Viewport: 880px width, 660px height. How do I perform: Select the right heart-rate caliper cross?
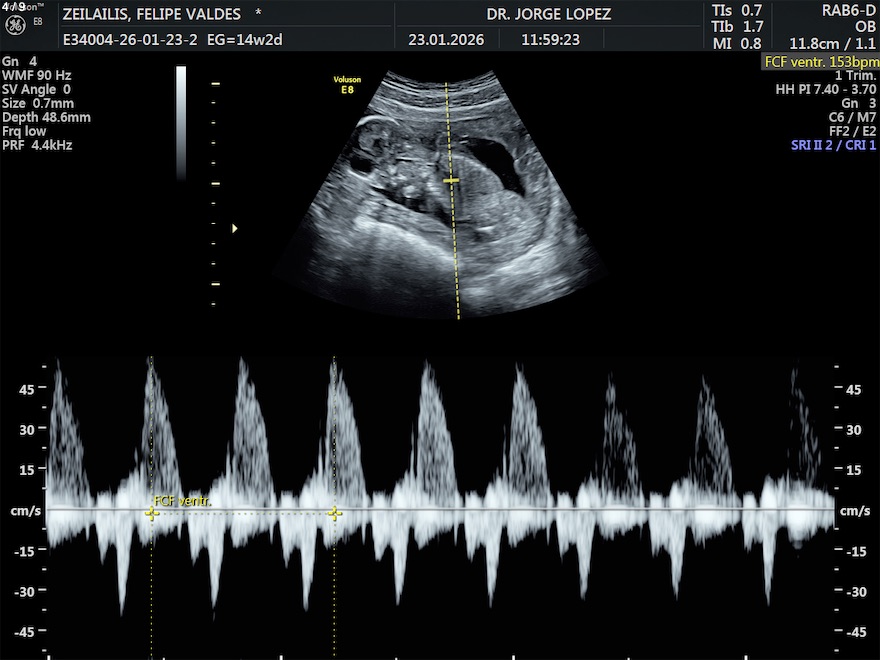335,514
